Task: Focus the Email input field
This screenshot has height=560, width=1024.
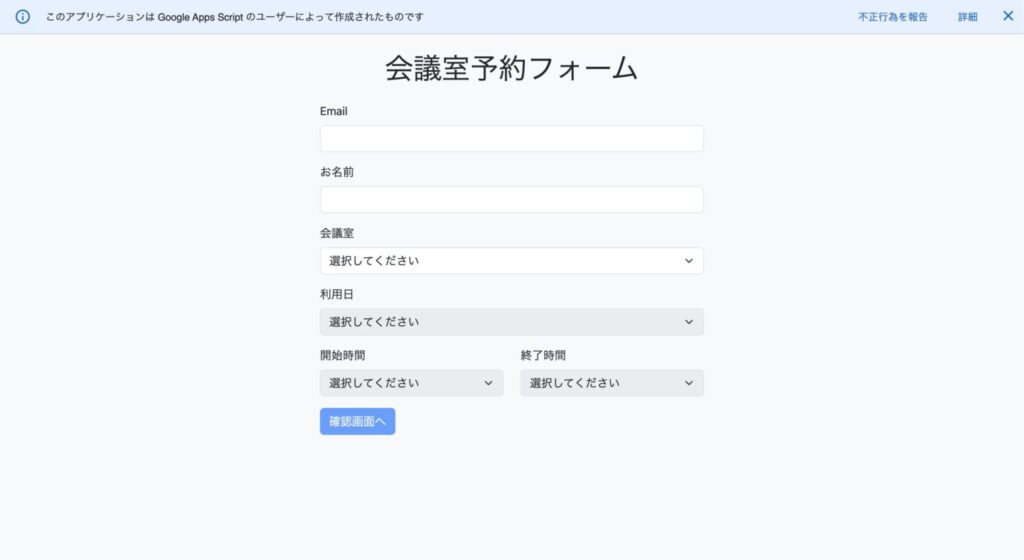Action: [x=511, y=138]
